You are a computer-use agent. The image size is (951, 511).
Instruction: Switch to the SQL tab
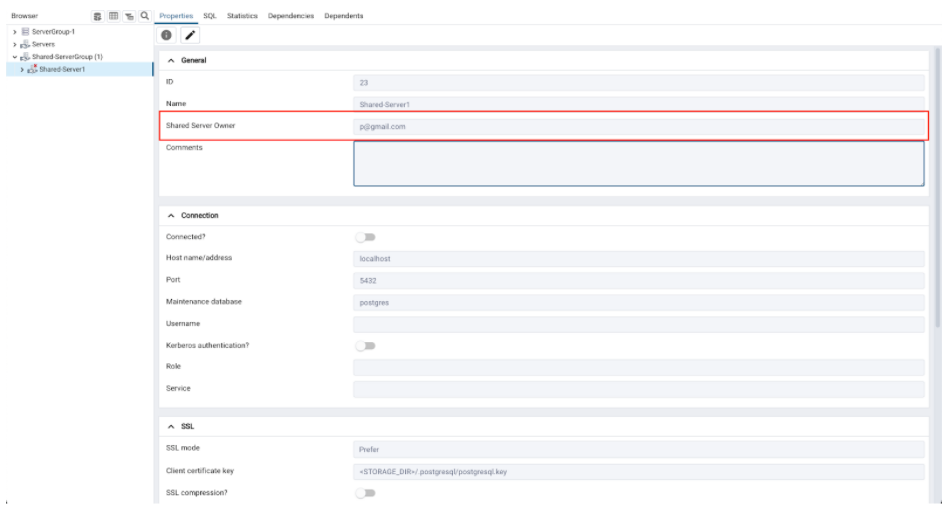pos(210,17)
